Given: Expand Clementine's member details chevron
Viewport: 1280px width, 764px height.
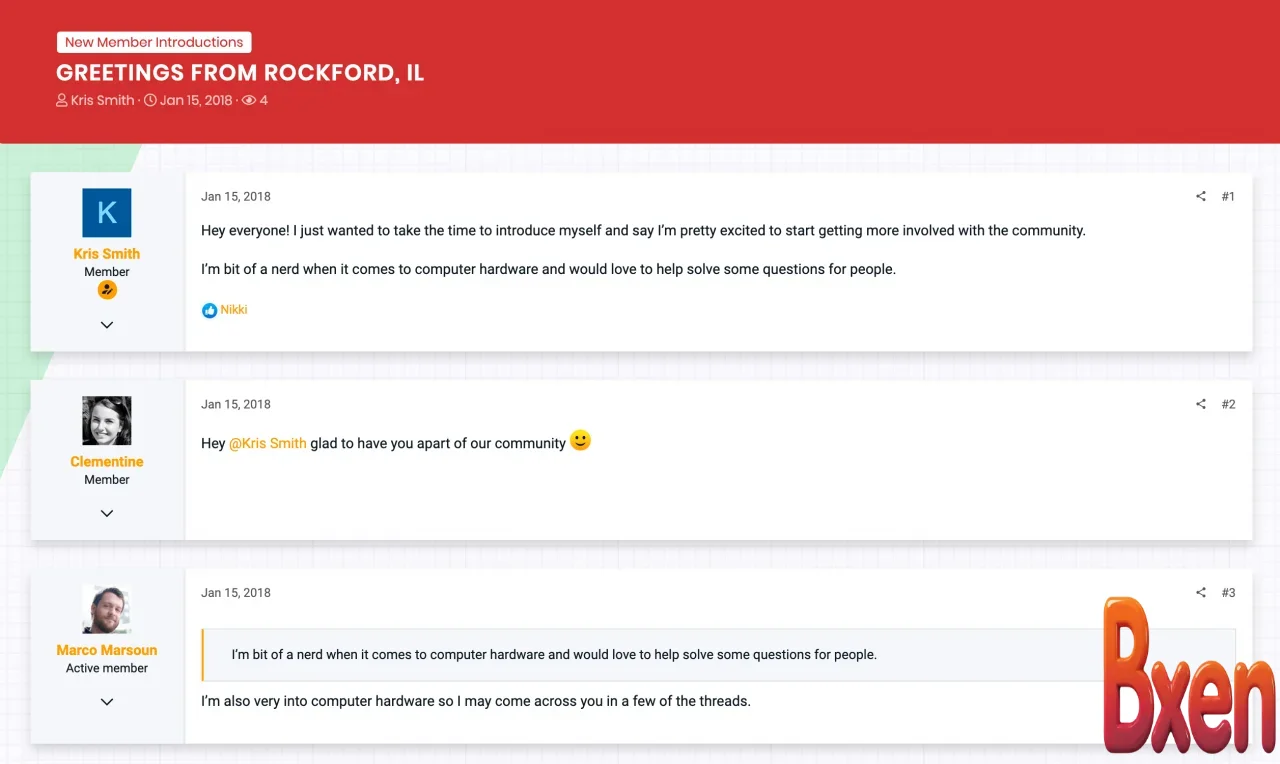Looking at the screenshot, I should coord(107,513).
